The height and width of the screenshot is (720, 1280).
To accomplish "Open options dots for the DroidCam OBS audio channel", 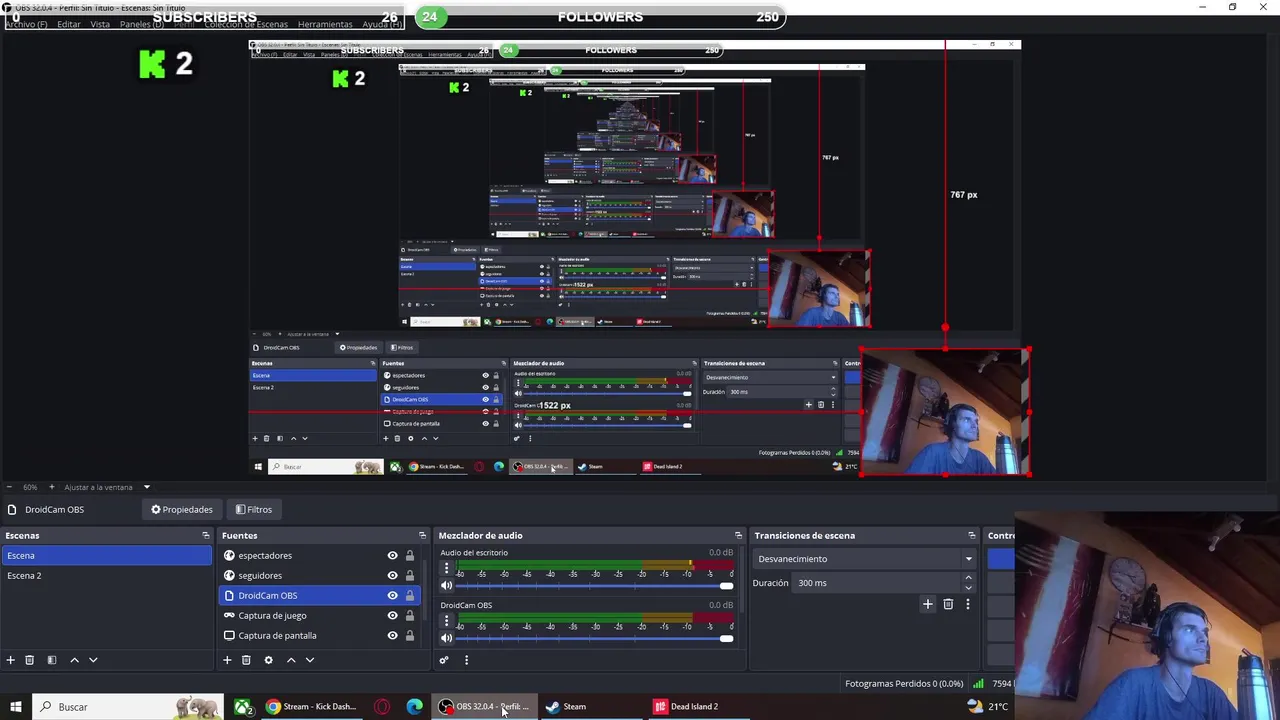I will 447,621.
